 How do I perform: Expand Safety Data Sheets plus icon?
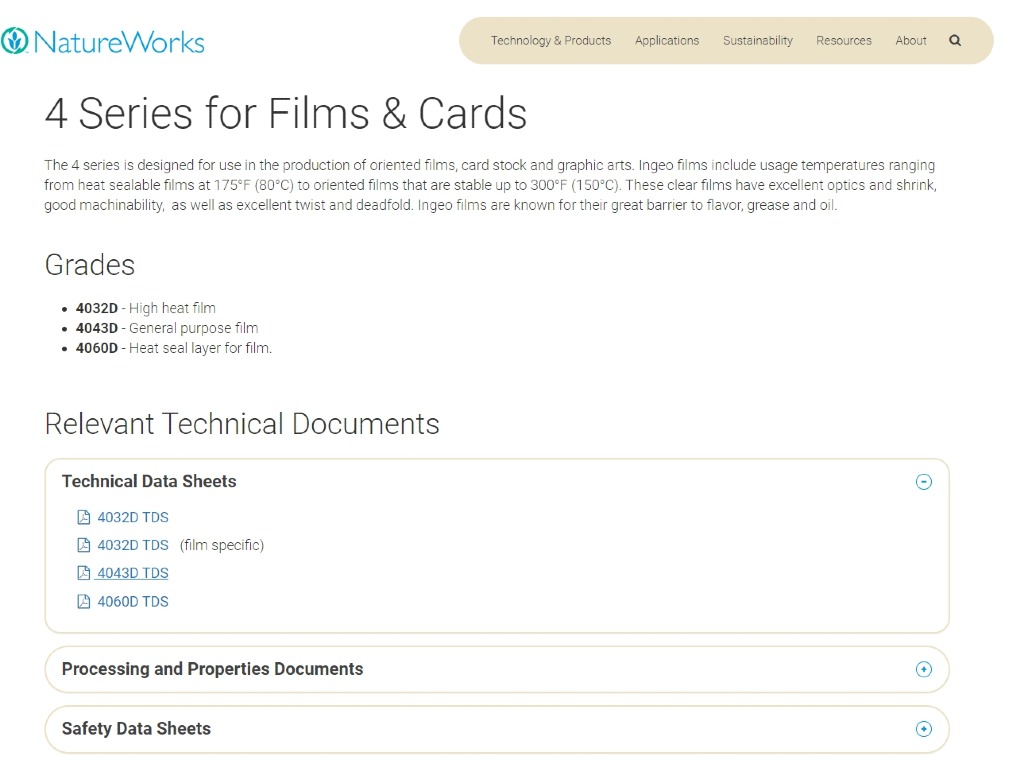point(924,729)
